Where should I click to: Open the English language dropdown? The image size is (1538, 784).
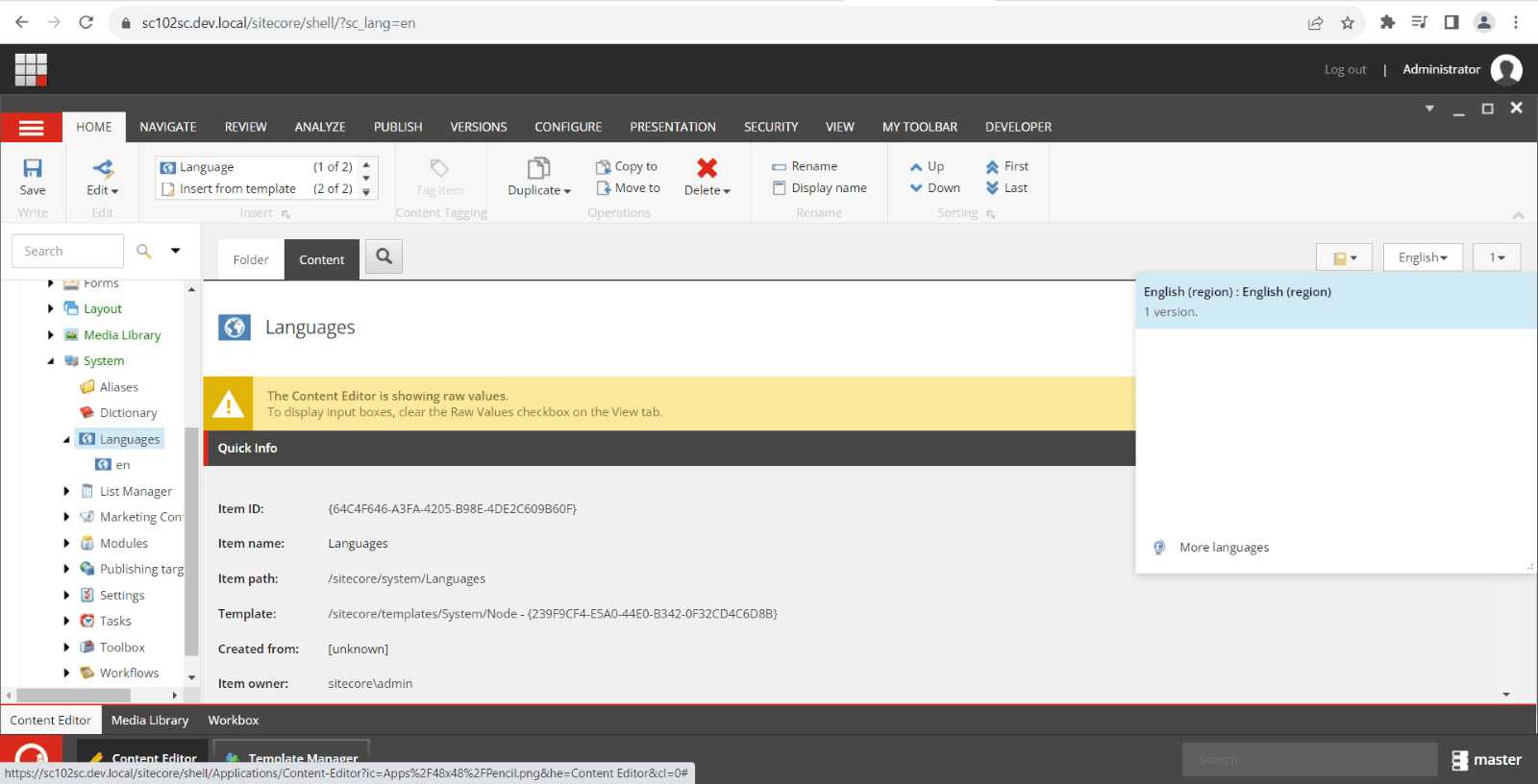1423,257
